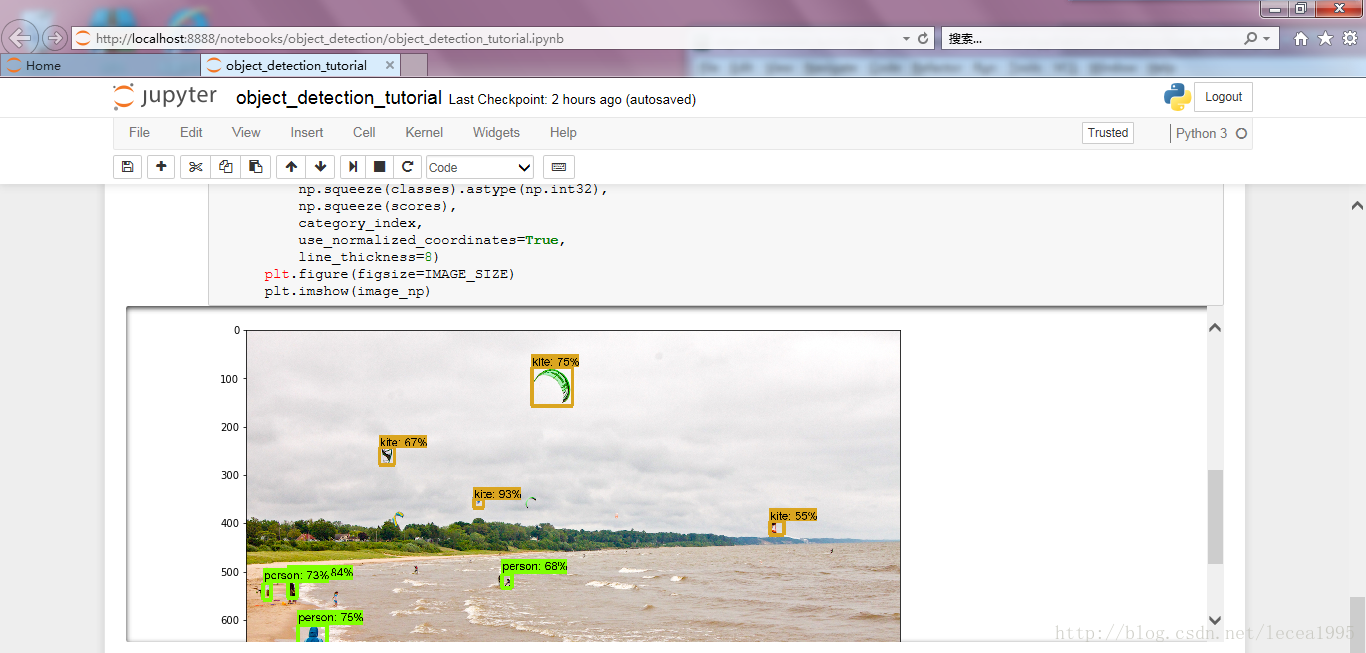The height and width of the screenshot is (653, 1366).
Task: Click page scrollbar up arrow
Action: click(x=1357, y=206)
